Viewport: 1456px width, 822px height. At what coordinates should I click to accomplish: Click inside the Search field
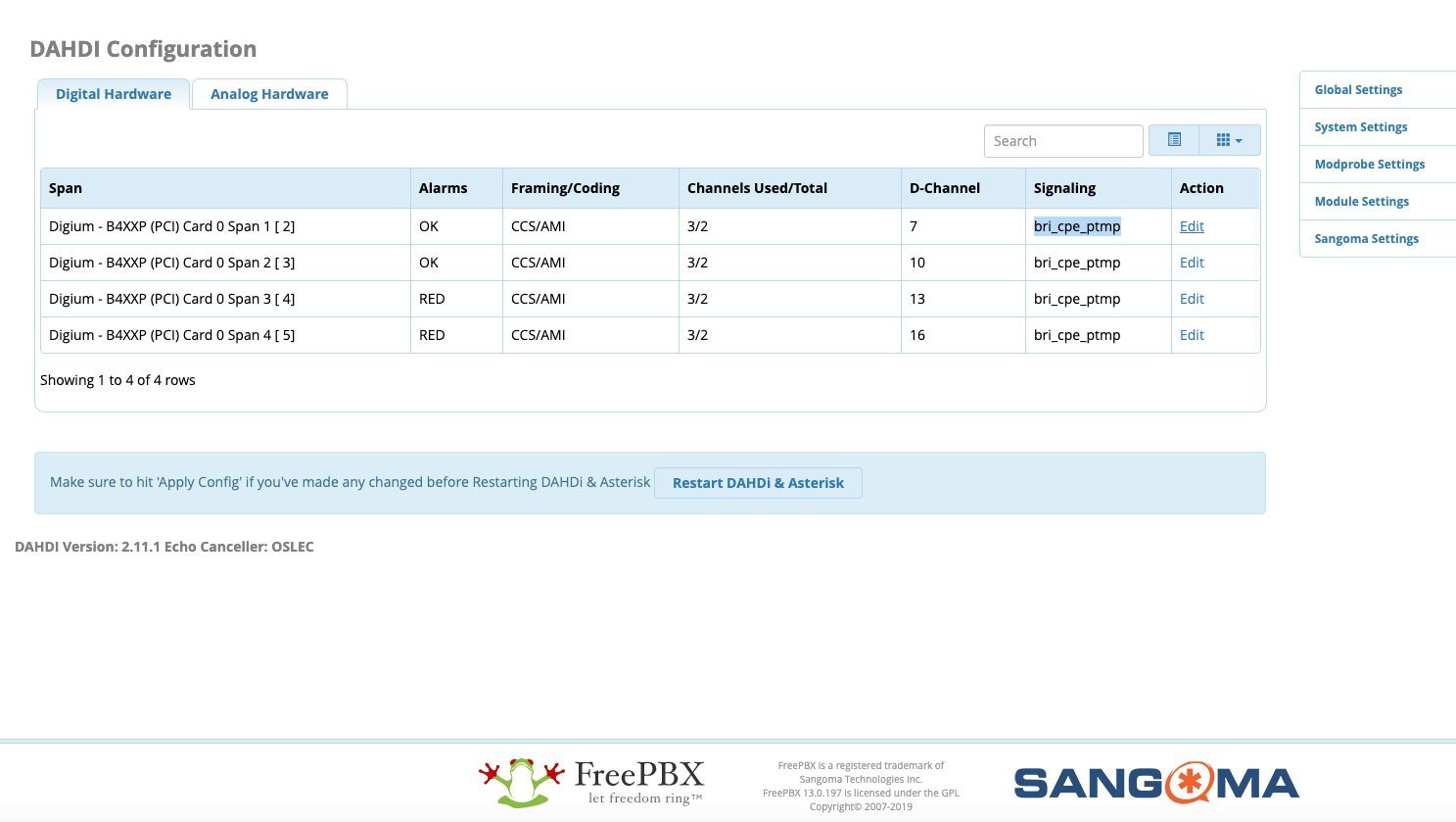[x=1062, y=141]
